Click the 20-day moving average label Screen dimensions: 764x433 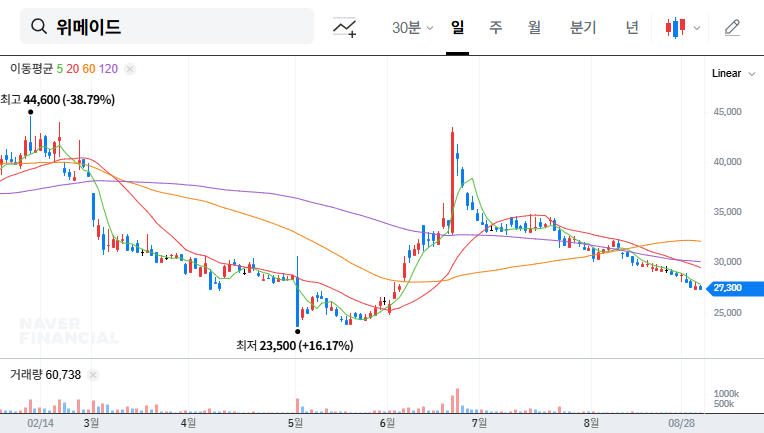pyautogui.click(x=73, y=69)
